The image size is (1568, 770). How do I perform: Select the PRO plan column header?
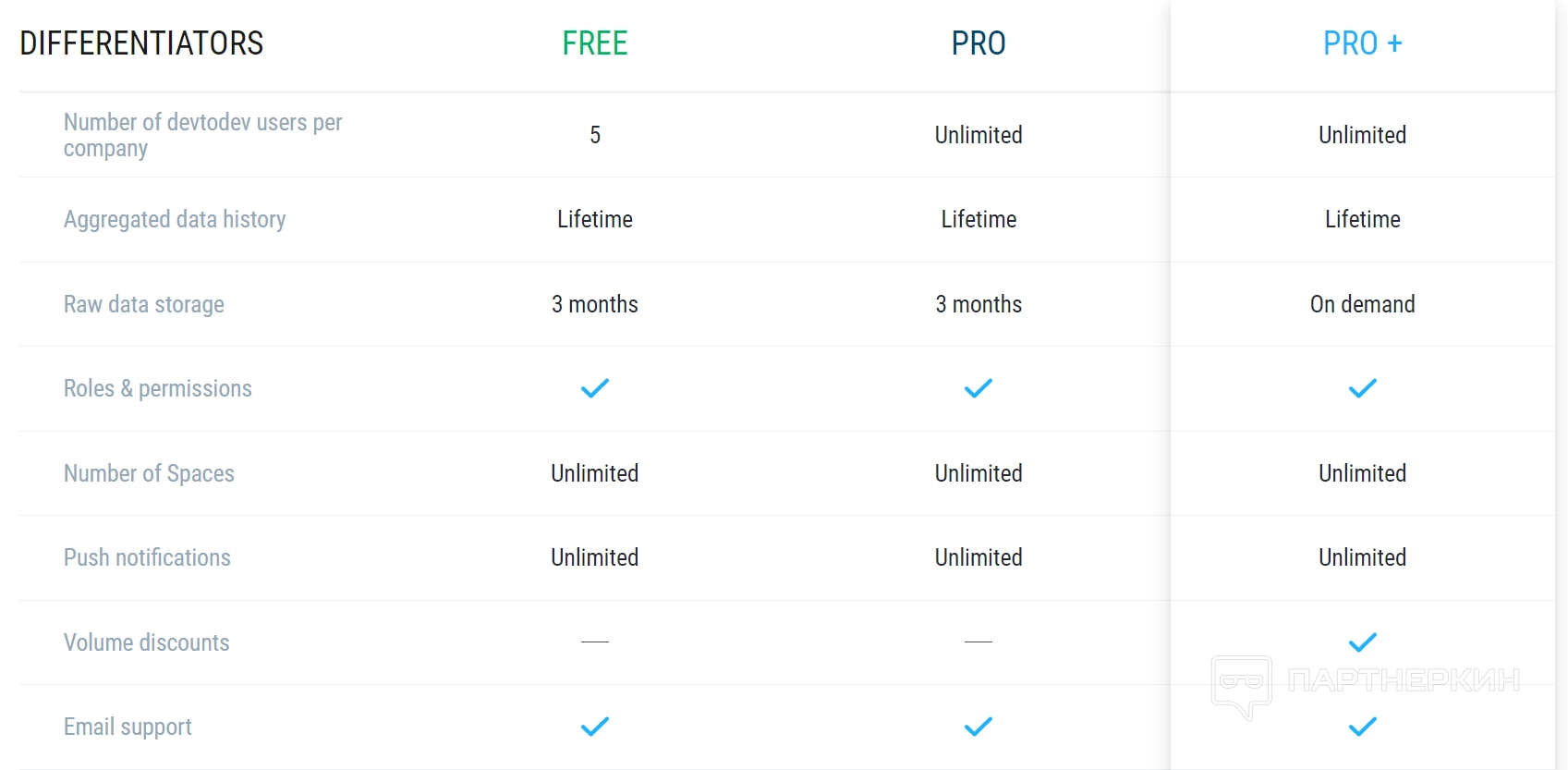coord(978,43)
